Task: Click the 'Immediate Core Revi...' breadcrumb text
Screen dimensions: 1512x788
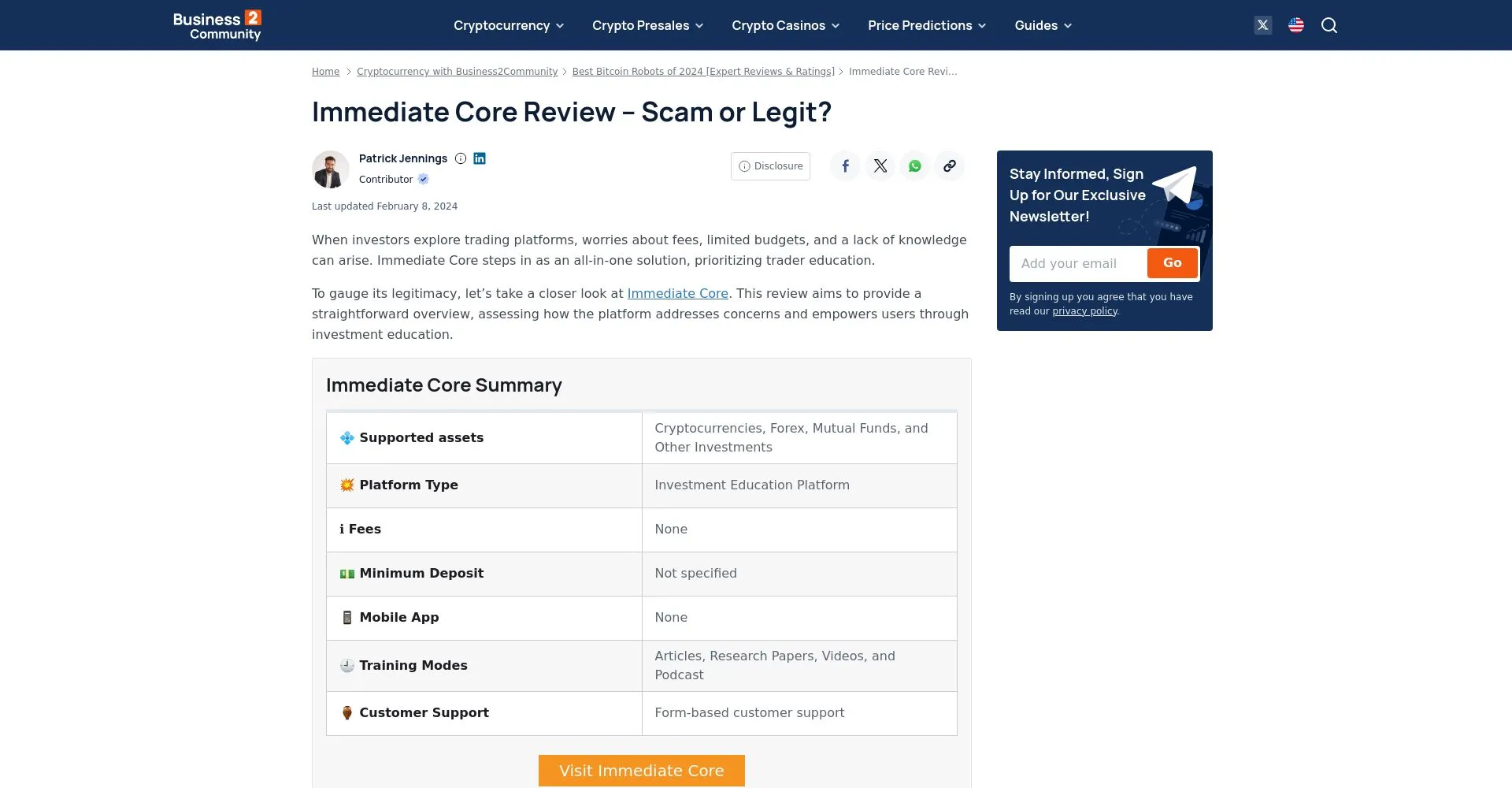Action: [903, 72]
